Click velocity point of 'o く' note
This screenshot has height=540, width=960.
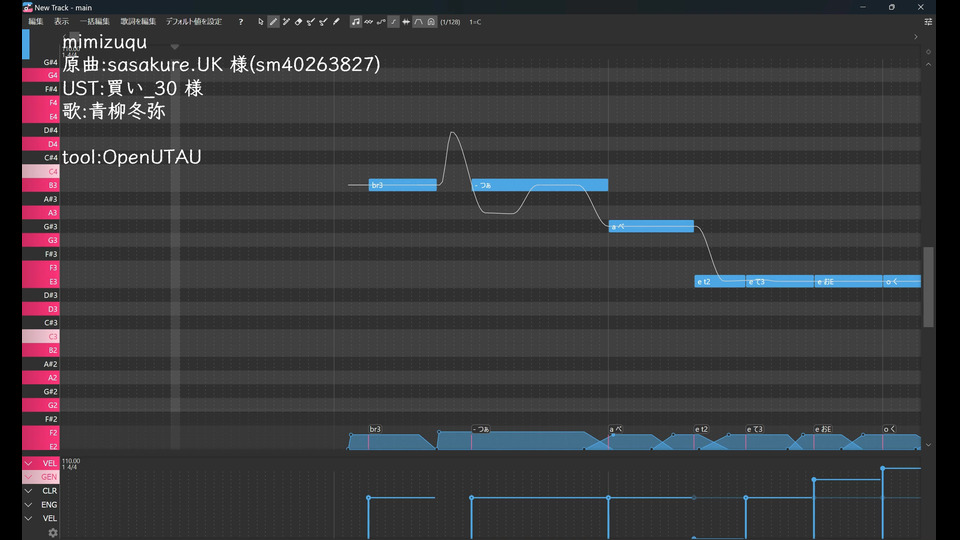coord(883,468)
